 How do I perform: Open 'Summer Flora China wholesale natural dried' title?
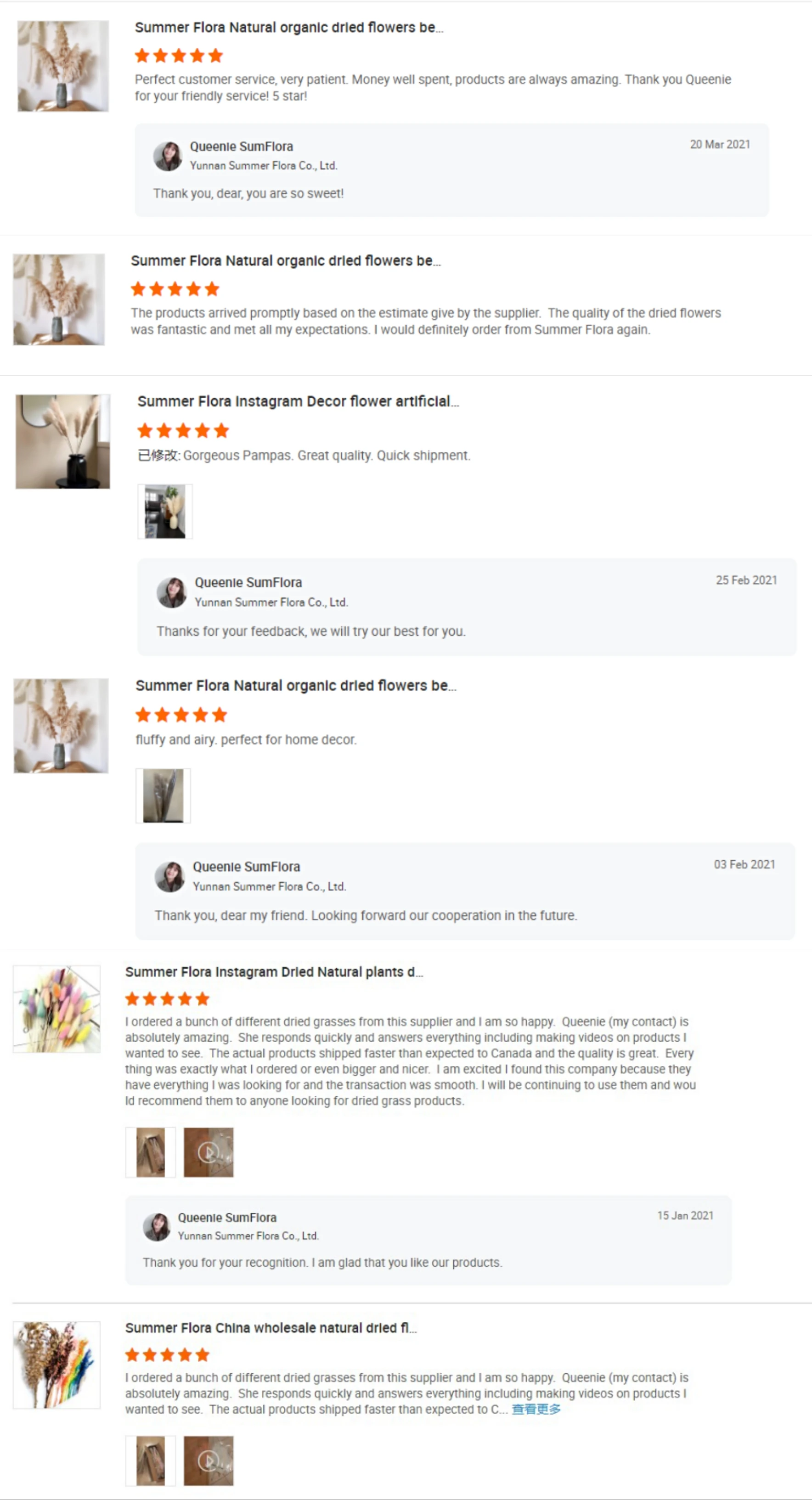coord(271,1328)
